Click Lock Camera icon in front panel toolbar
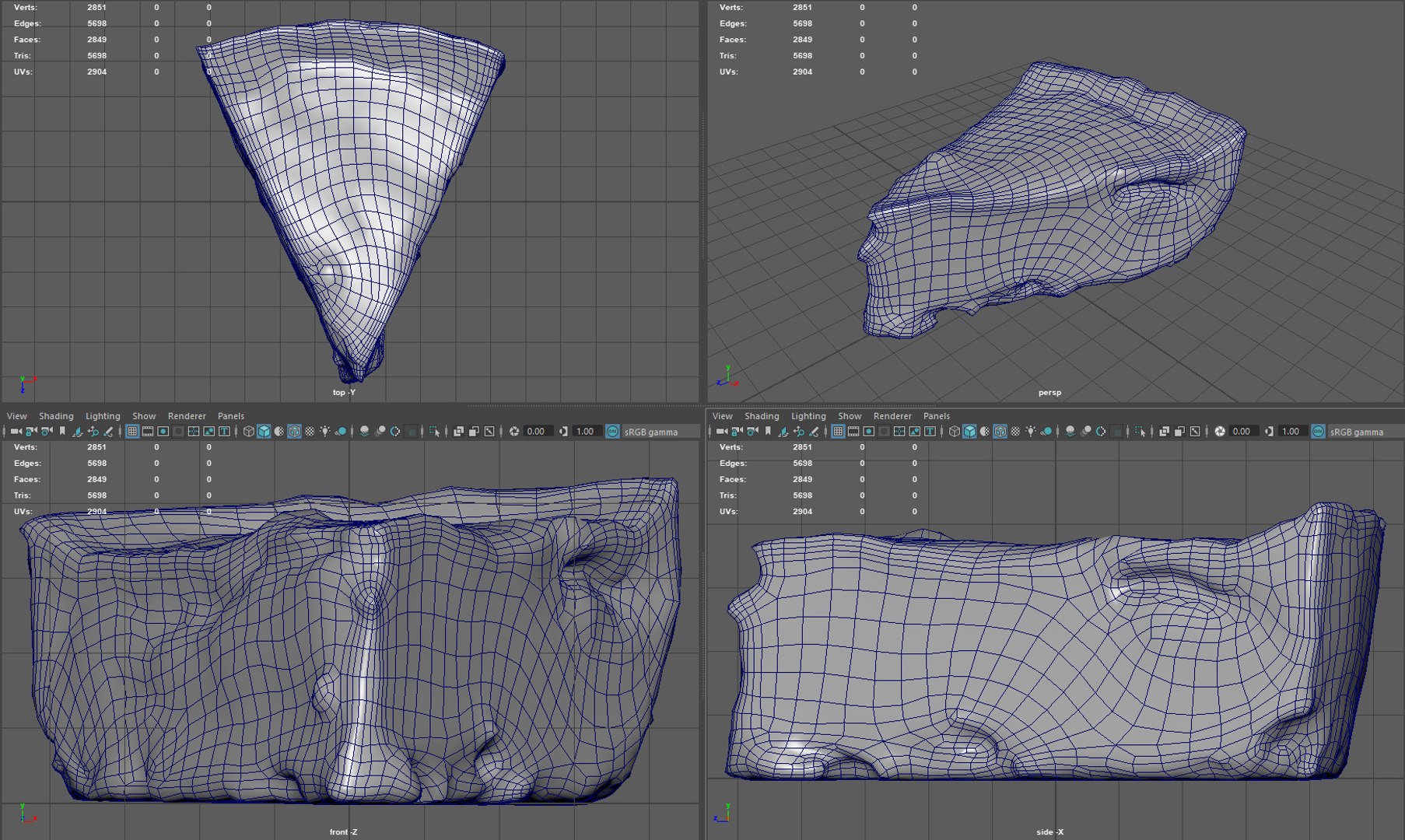1405x840 pixels. coord(31,432)
